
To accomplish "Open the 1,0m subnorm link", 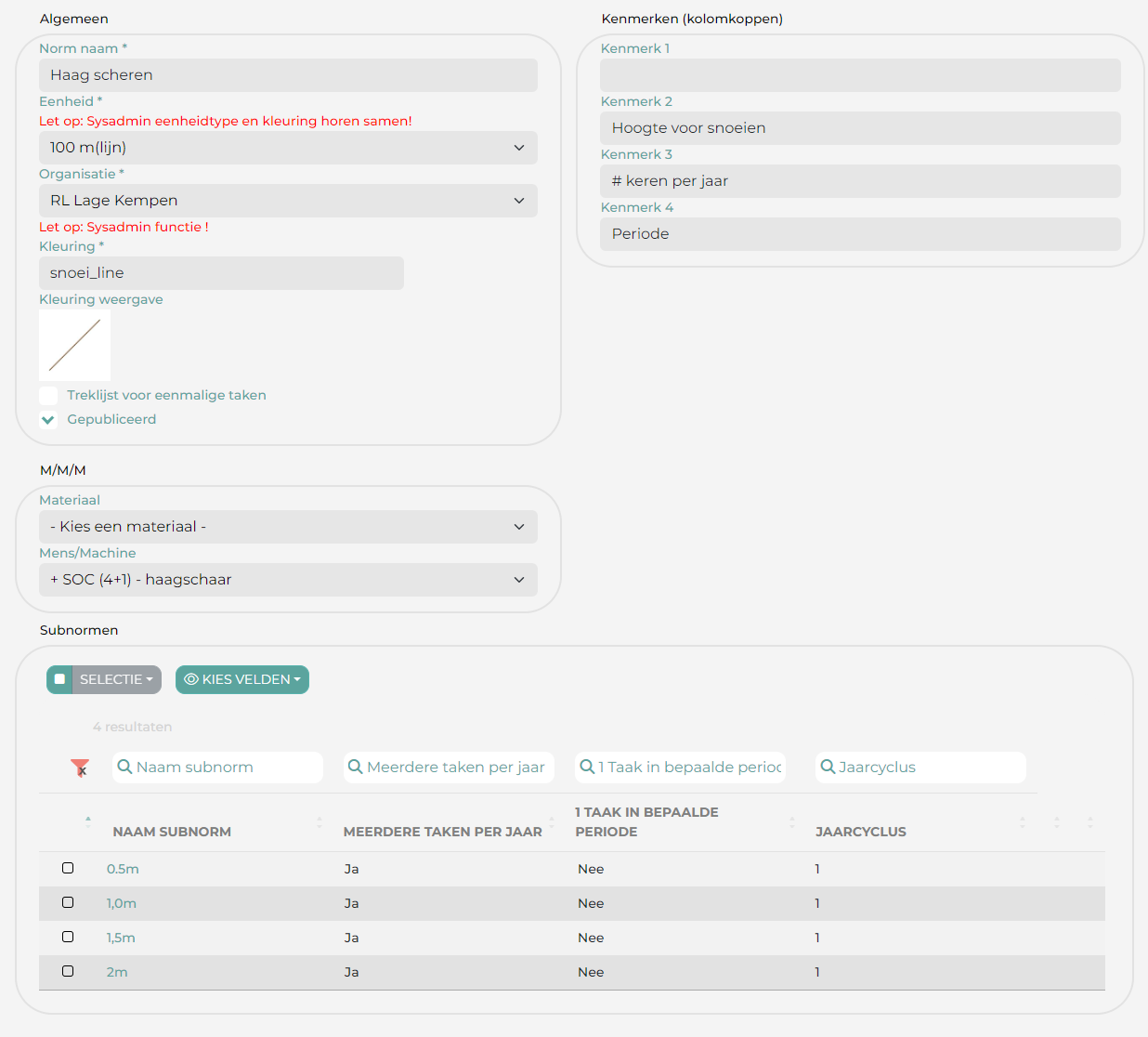I will tap(122, 903).
